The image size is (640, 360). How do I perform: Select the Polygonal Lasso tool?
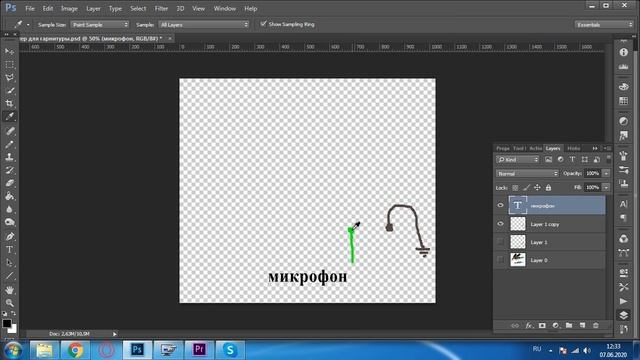(x=9, y=78)
